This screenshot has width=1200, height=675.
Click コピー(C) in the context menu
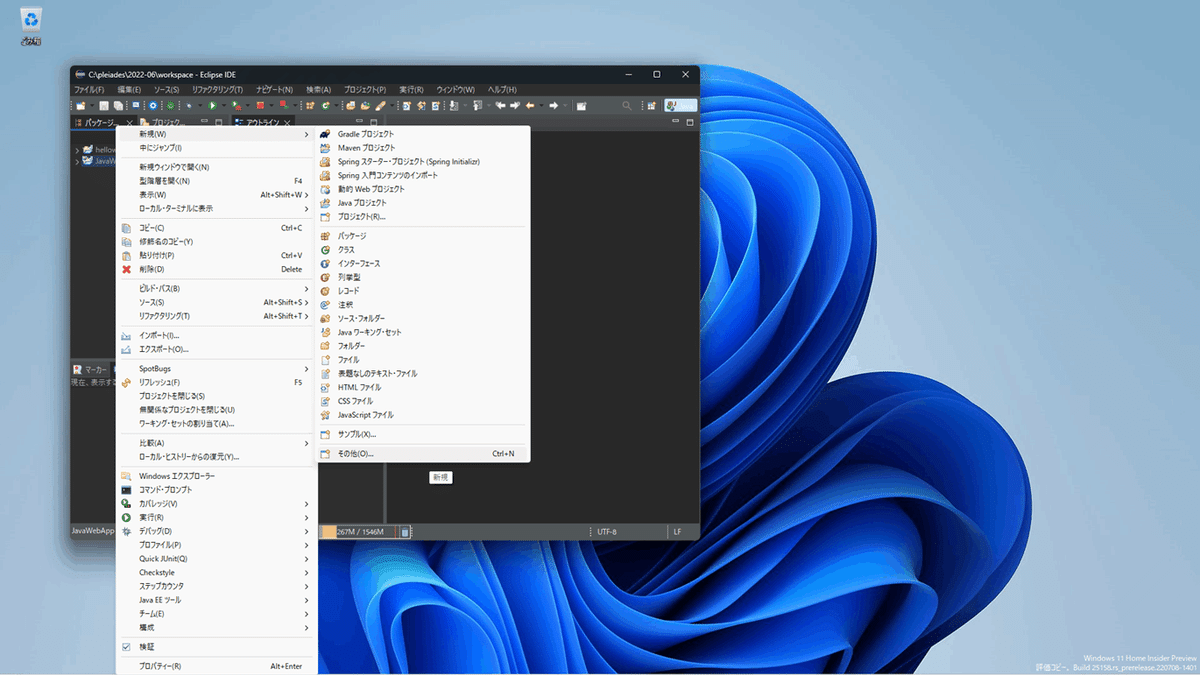[x=215, y=228]
